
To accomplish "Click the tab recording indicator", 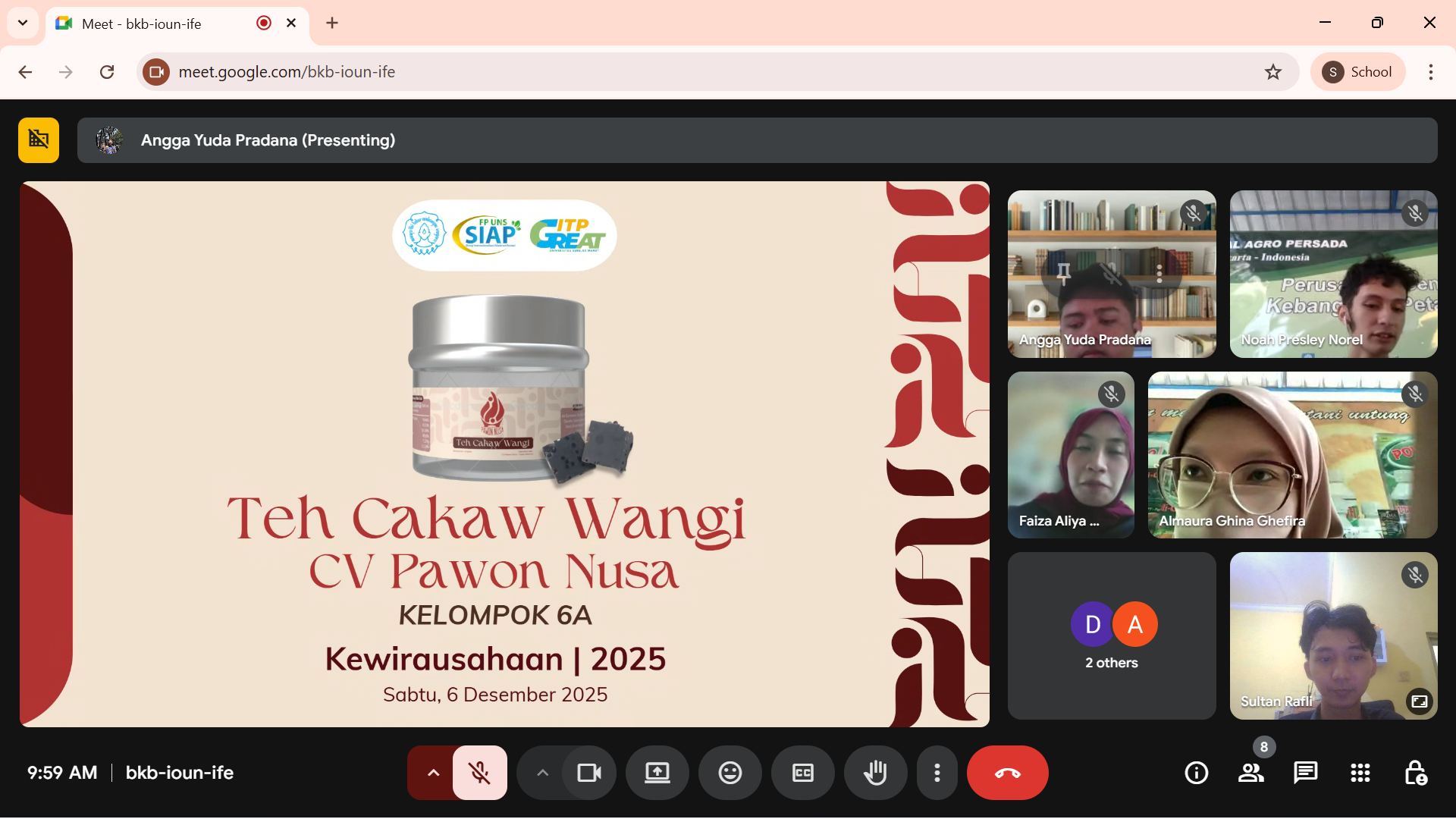I will tap(264, 24).
